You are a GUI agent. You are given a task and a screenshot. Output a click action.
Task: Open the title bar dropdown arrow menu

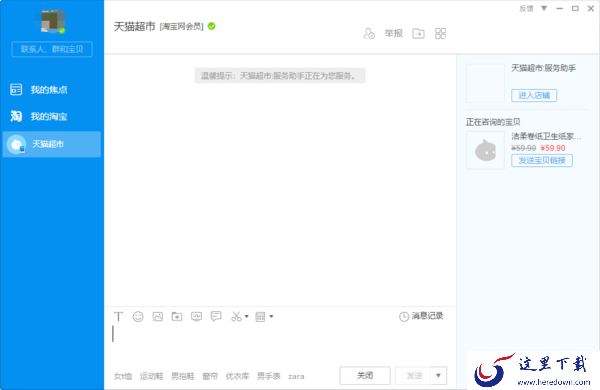tap(544, 8)
